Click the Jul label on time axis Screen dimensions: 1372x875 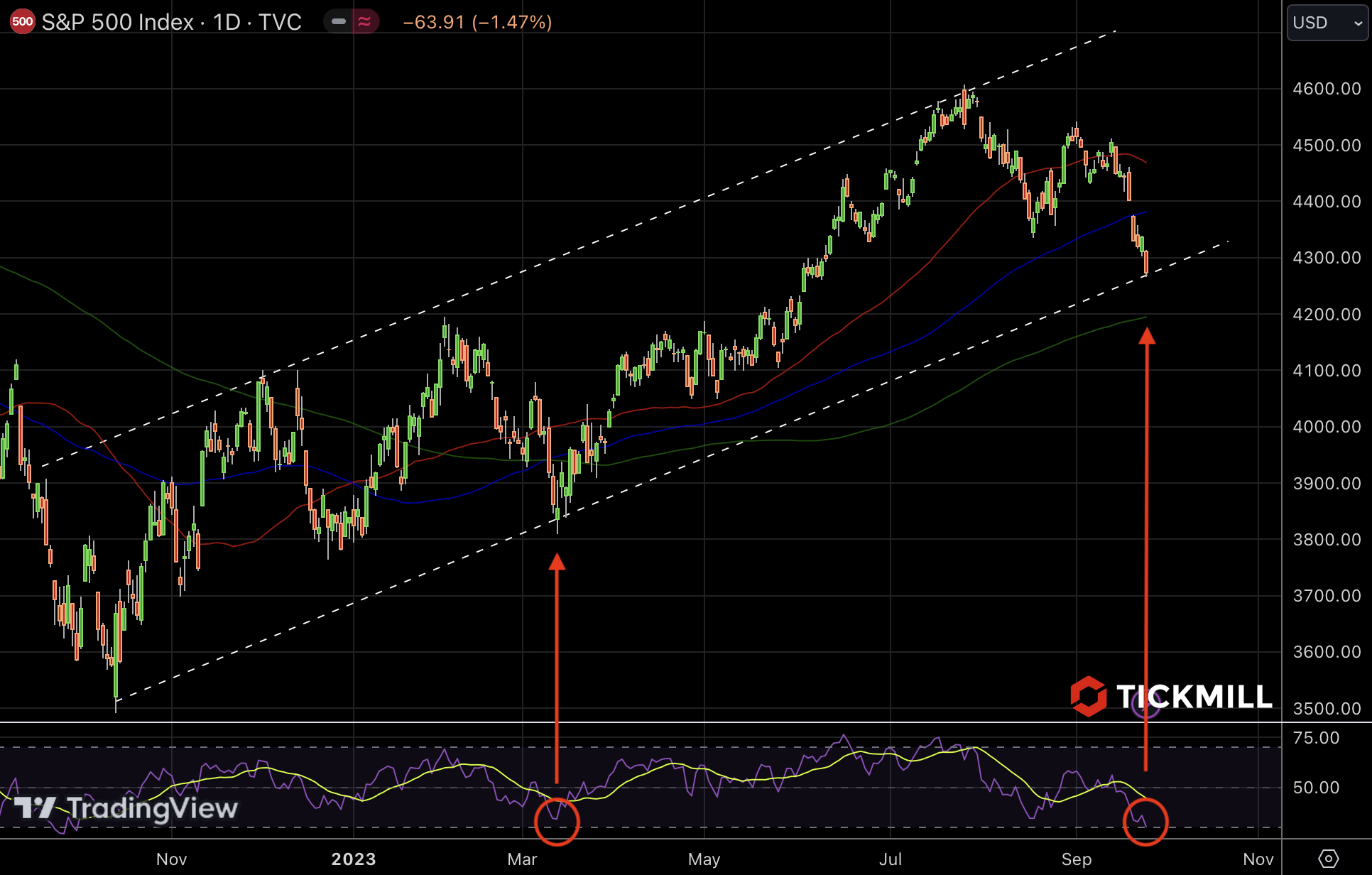tap(890, 859)
